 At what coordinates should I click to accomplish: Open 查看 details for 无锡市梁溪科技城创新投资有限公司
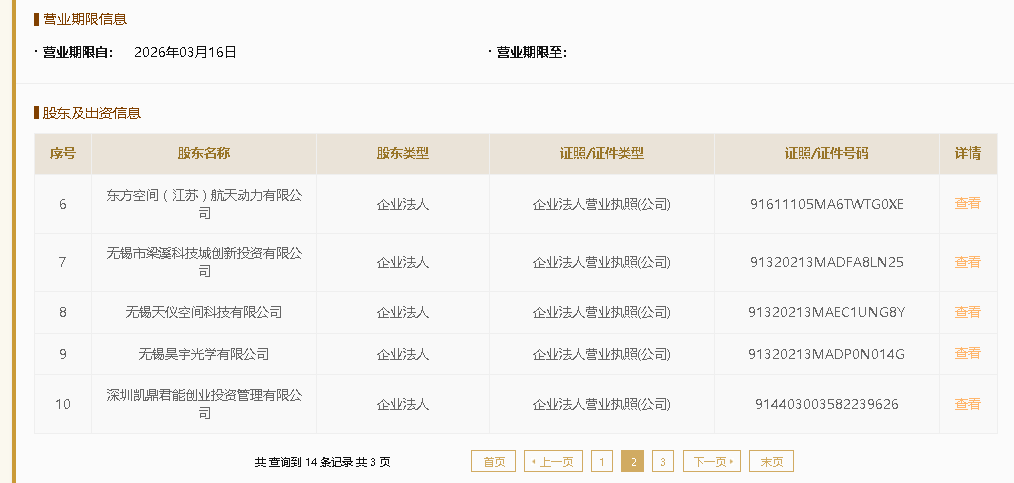[967, 262]
